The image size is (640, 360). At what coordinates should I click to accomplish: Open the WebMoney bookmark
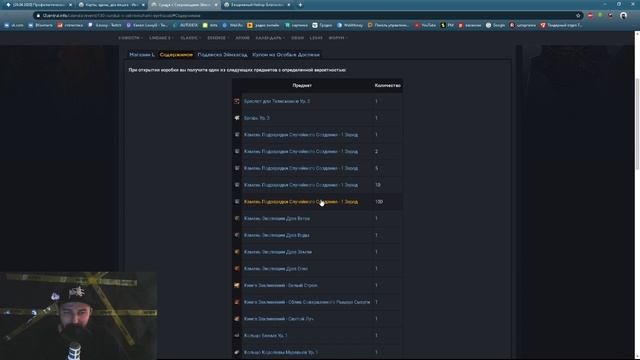350,25
